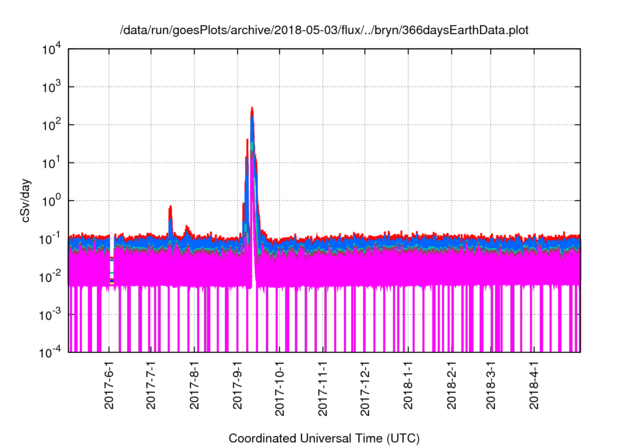This screenshot has width=640, height=448.
Task: Click the white data gap near 2017-6-1
Action: click(x=112, y=259)
